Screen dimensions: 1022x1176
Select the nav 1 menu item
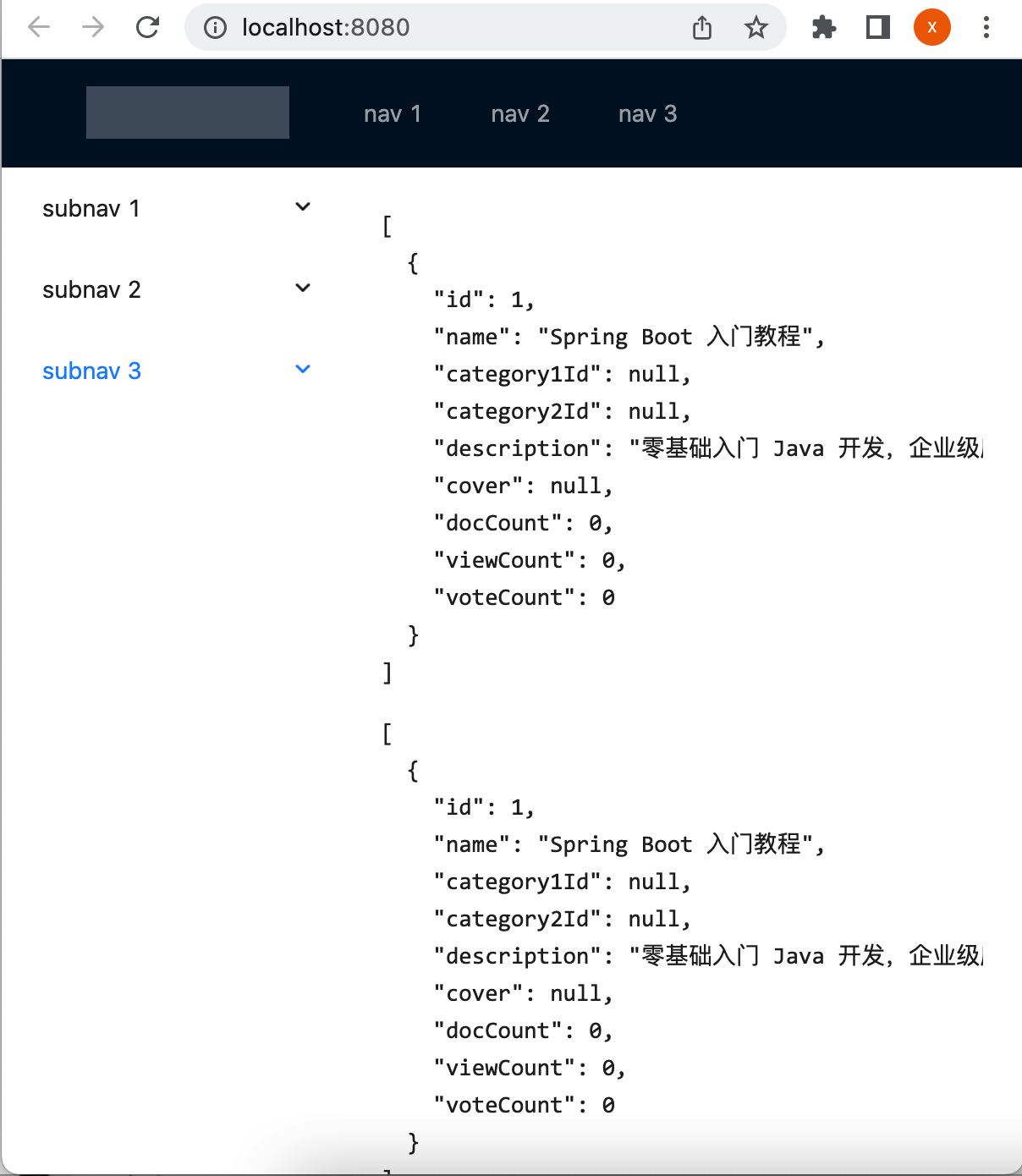[x=393, y=113]
